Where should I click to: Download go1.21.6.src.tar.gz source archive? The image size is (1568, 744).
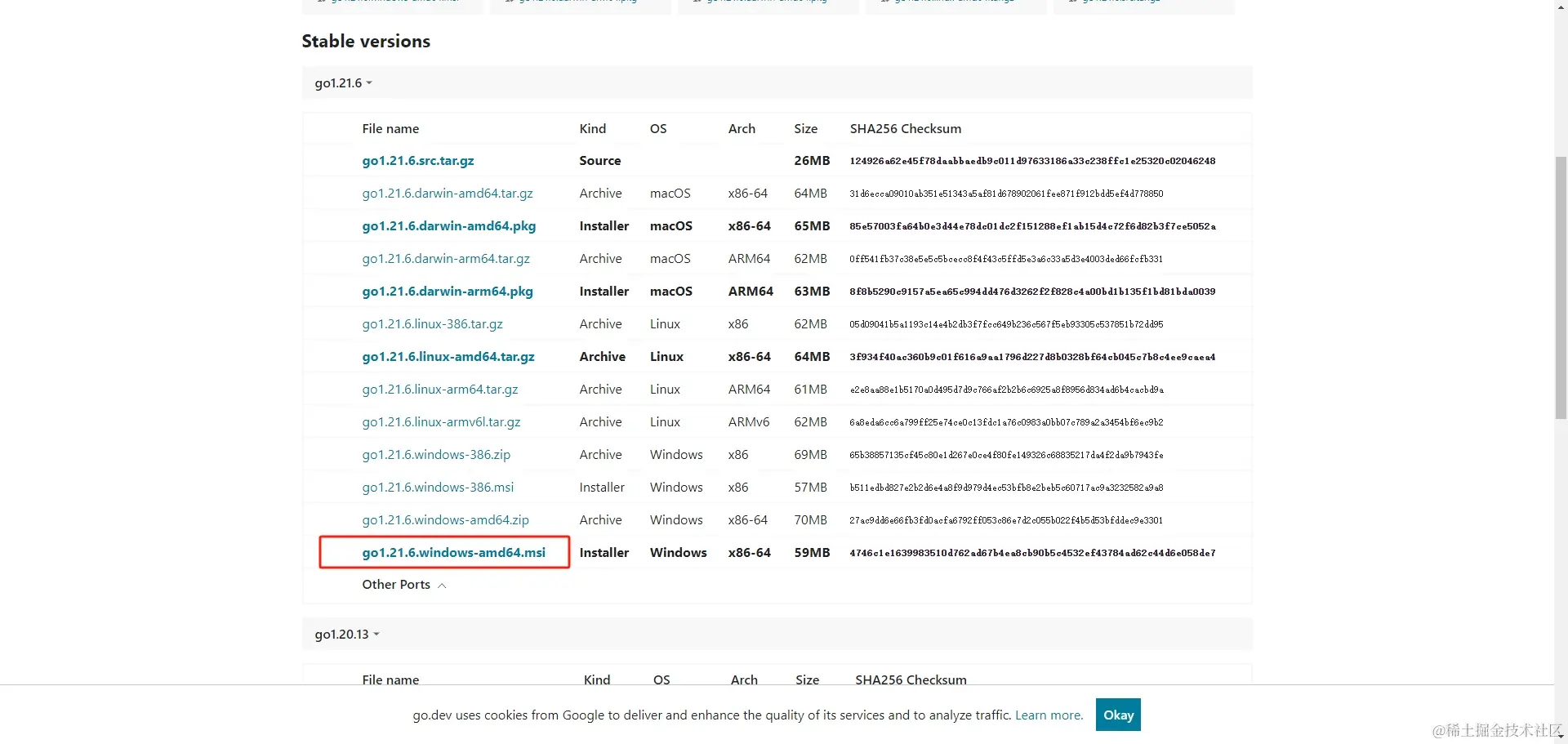pyautogui.click(x=418, y=161)
